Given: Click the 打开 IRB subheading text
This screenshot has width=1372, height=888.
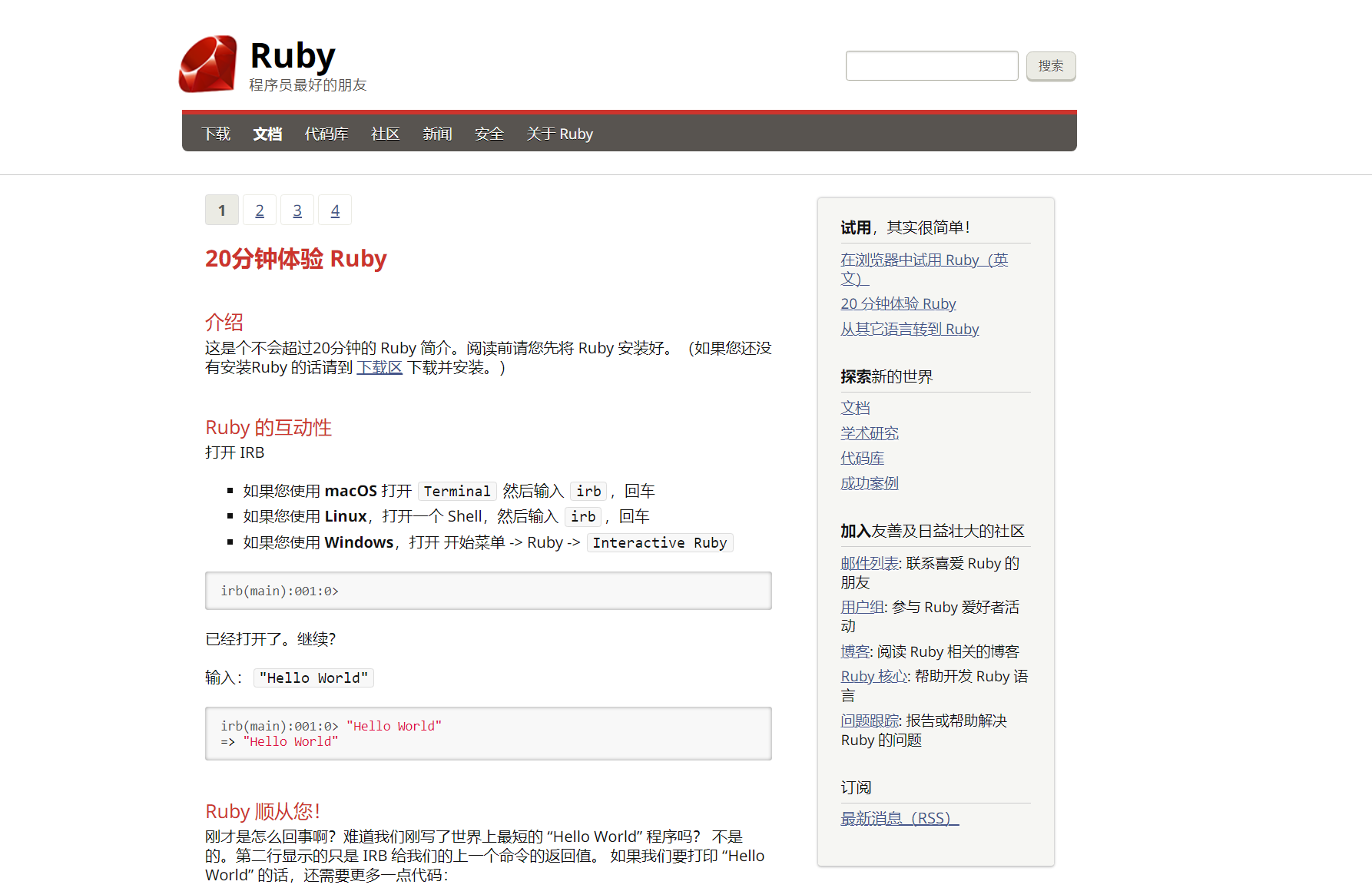Looking at the screenshot, I should pos(235,452).
